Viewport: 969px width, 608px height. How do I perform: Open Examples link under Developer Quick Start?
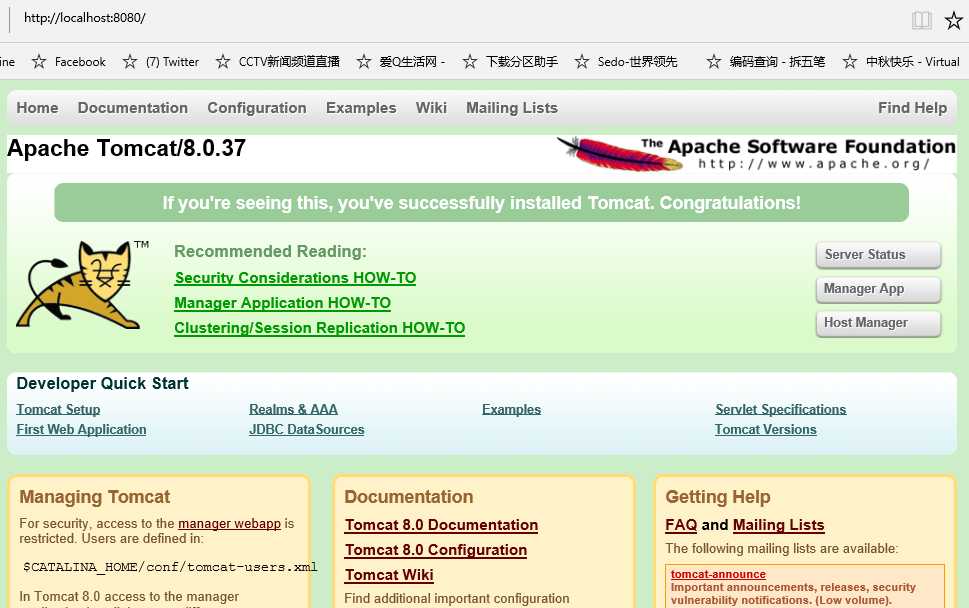[511, 409]
